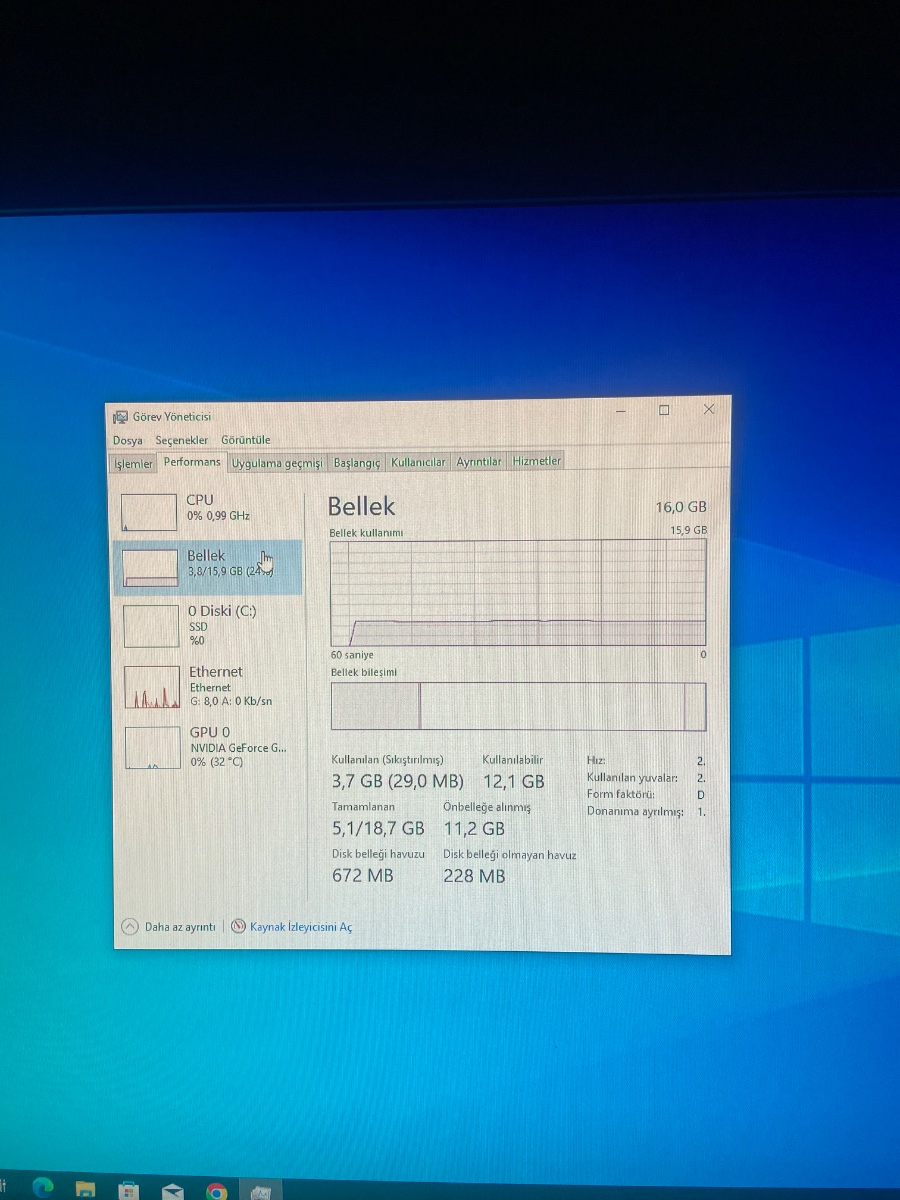Click the 0% 0,99 GHz CPU reading
Screen dimensions: 900x1200
coord(218,516)
